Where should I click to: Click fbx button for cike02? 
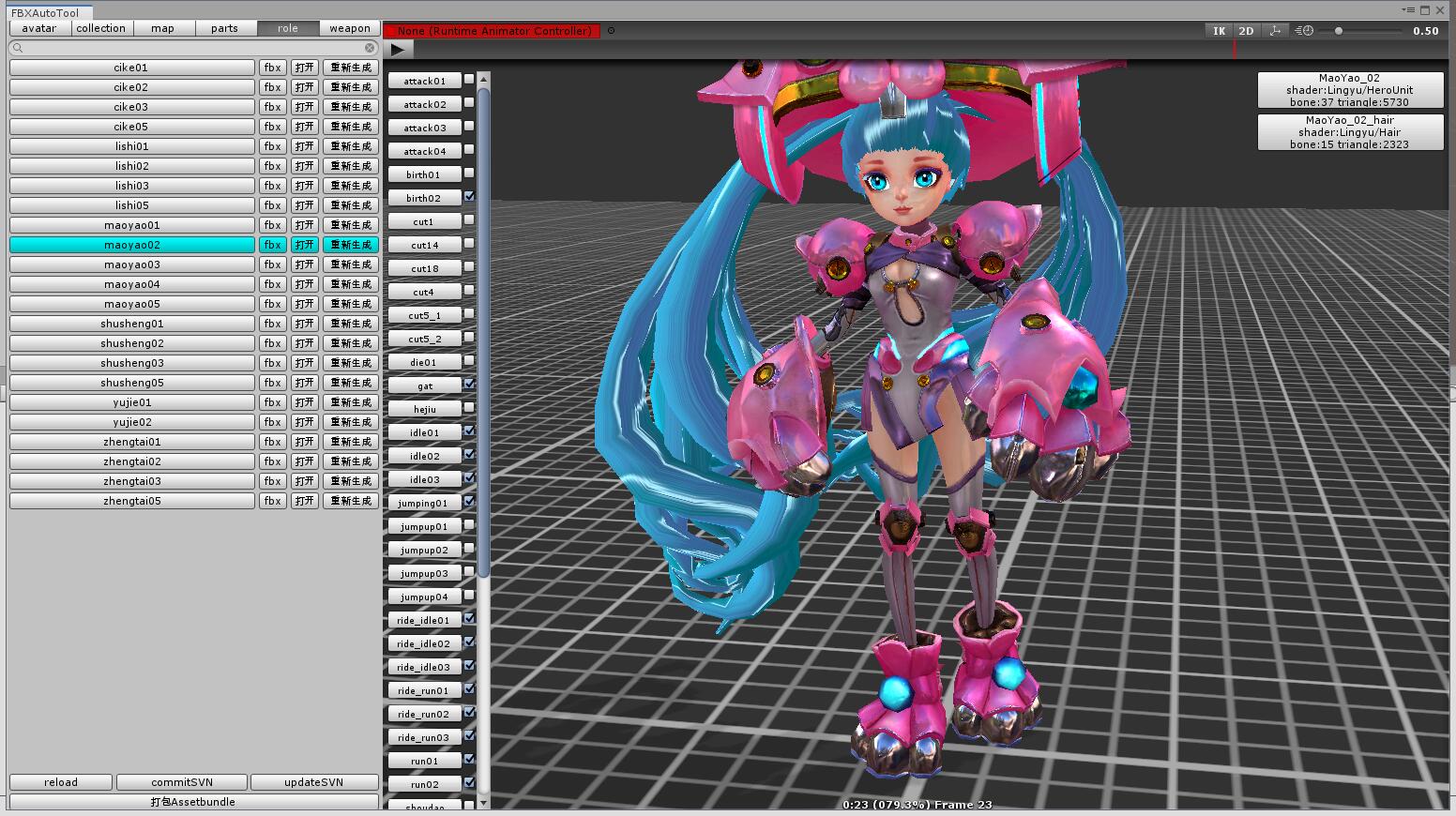point(273,87)
